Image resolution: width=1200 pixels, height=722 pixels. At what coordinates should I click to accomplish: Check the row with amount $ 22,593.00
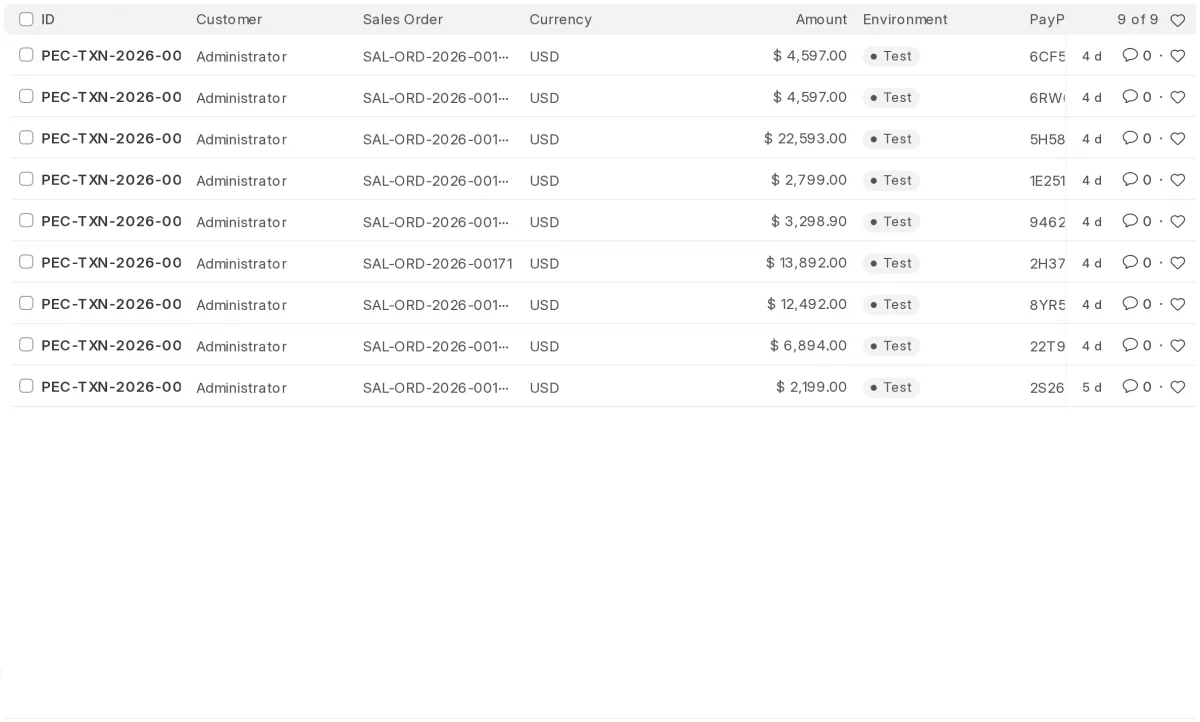pyautogui.click(x=26, y=138)
